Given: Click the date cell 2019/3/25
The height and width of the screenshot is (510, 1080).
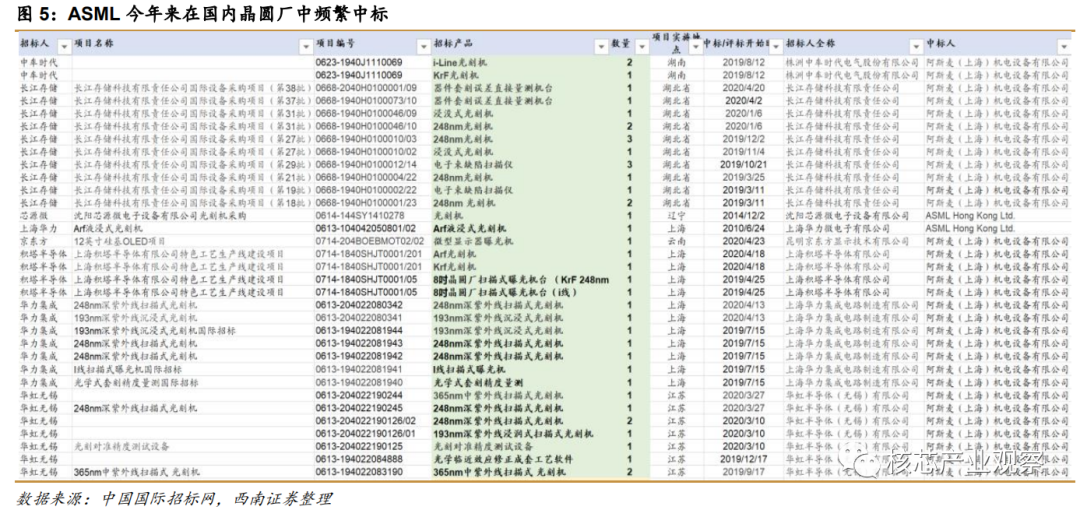Looking at the screenshot, I should pos(744,176).
